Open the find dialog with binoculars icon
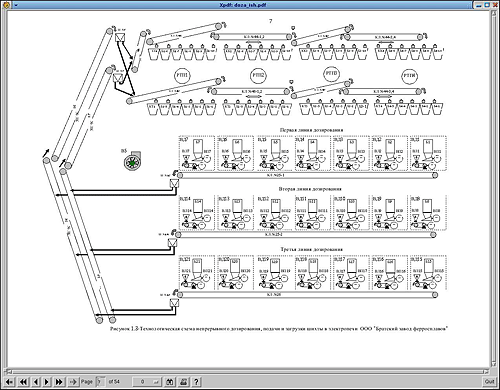Image resolution: width=500 pixels, height=390 pixels. coord(170,381)
